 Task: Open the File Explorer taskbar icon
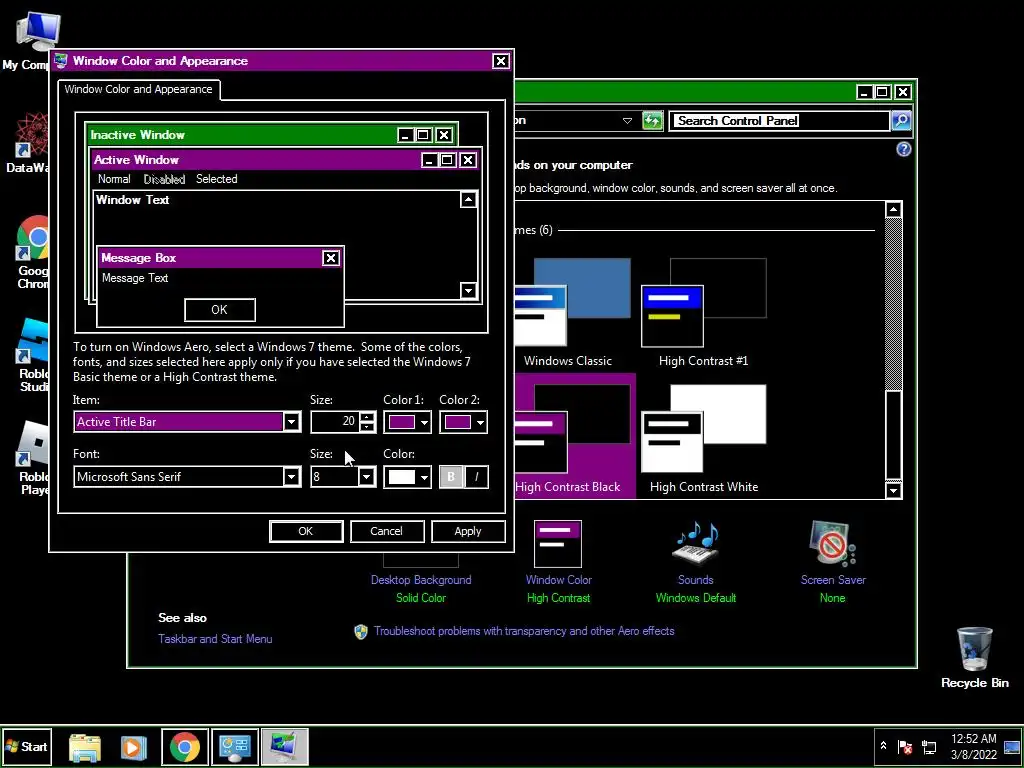(x=85, y=747)
